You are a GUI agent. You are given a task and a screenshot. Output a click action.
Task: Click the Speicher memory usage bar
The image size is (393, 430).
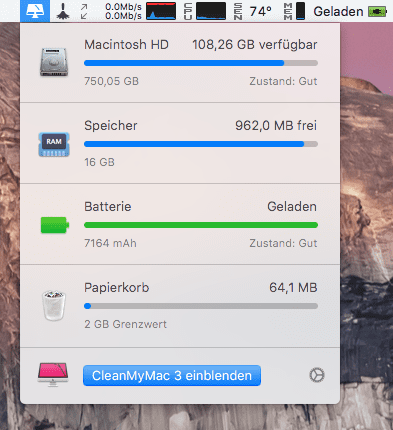(x=201, y=144)
